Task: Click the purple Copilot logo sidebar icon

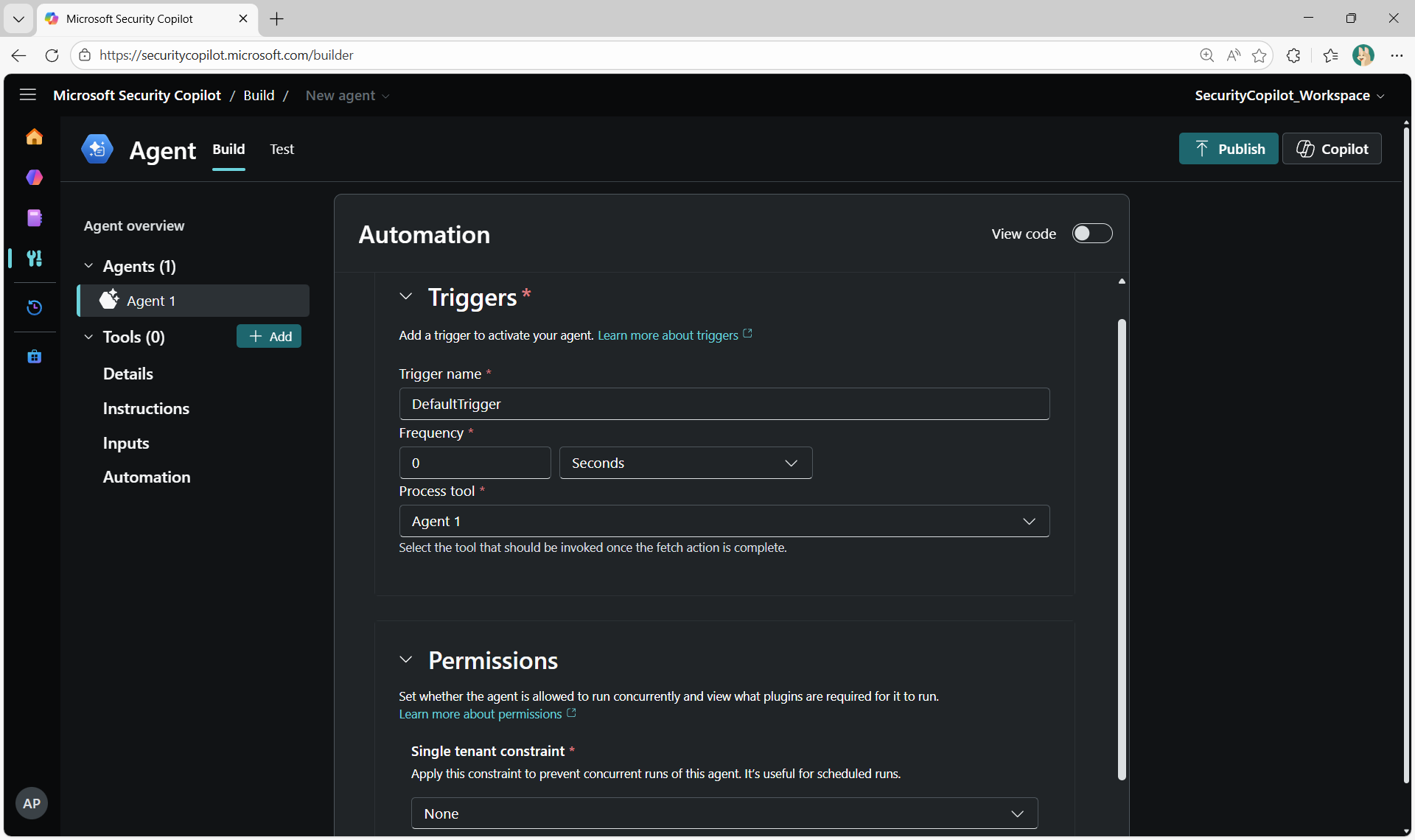Action: click(x=34, y=178)
